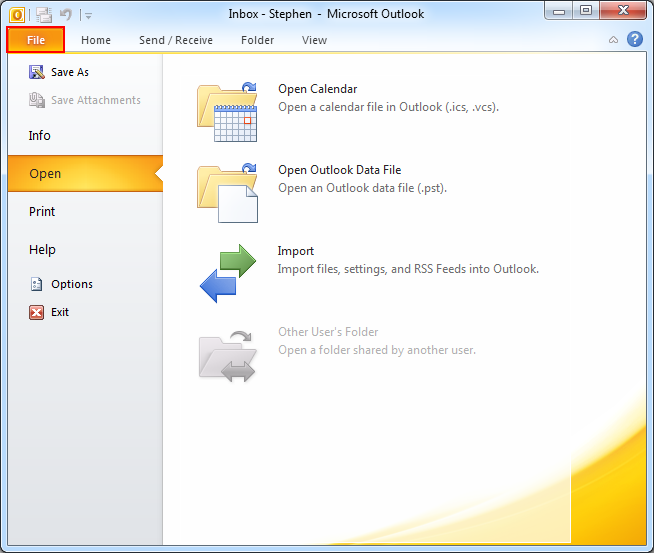Switch to the Home tab

pos(96,40)
